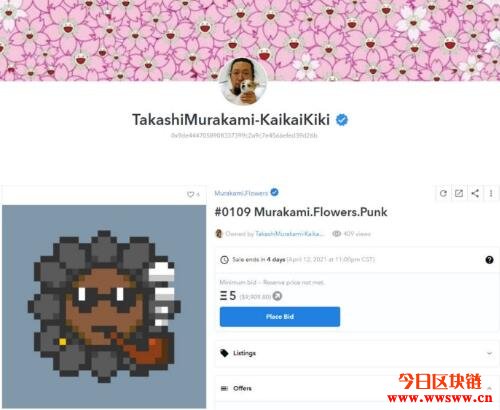This screenshot has height=410, width=500.
Task: Open the Murakami.Flowers collection link
Action: click(241, 193)
